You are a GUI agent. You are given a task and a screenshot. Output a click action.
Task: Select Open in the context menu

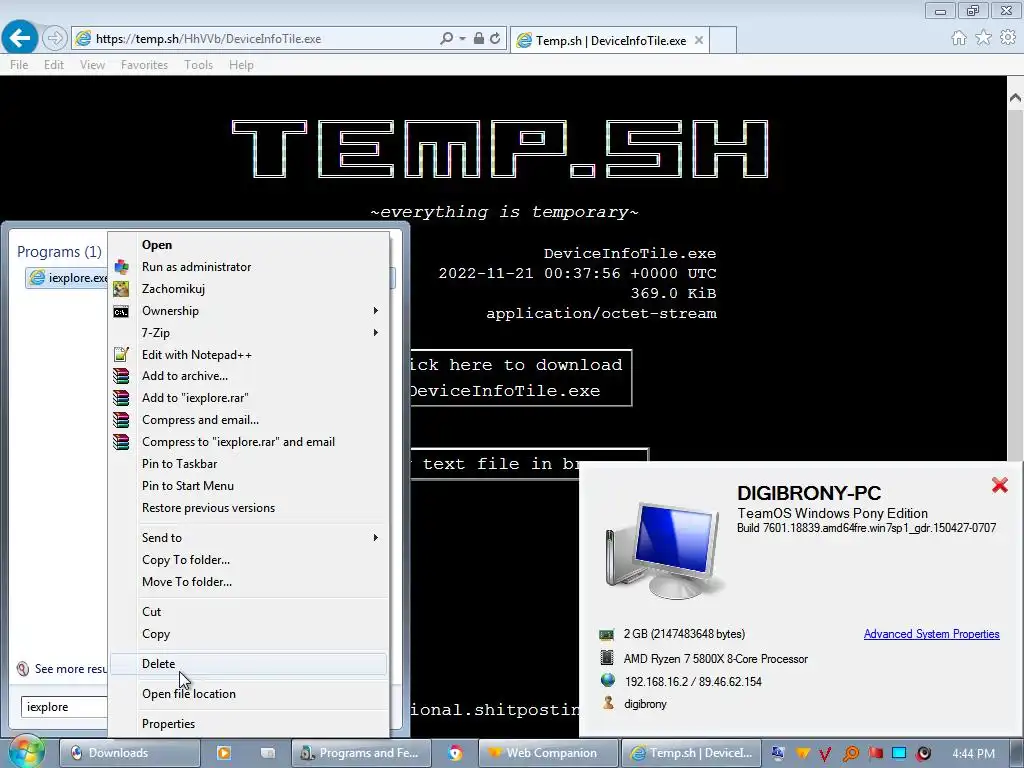(x=249, y=245)
